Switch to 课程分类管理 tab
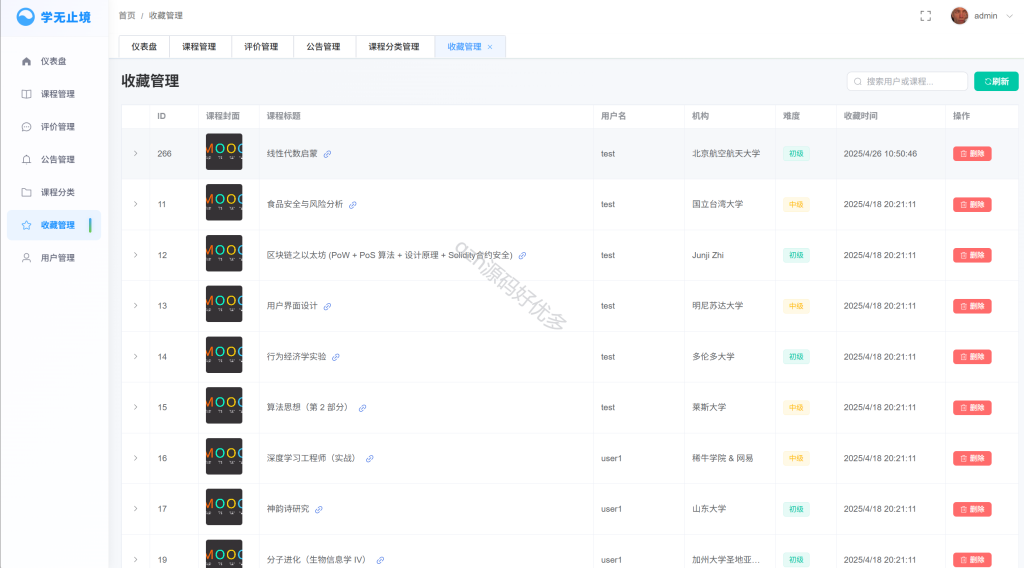Viewport: 1024px width, 568px height. 394,47
